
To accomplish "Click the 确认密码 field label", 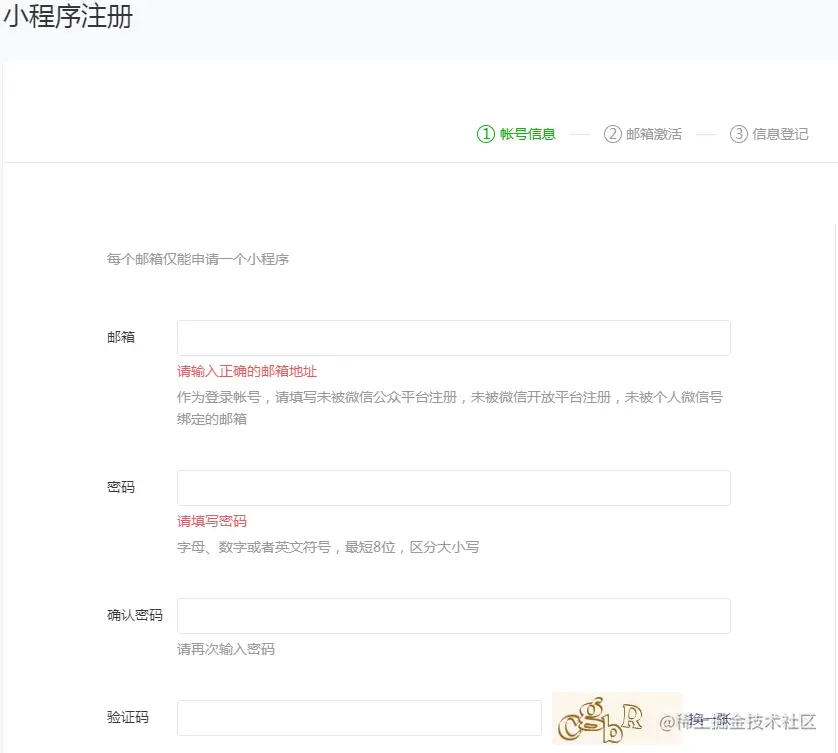I will pyautogui.click(x=135, y=616).
